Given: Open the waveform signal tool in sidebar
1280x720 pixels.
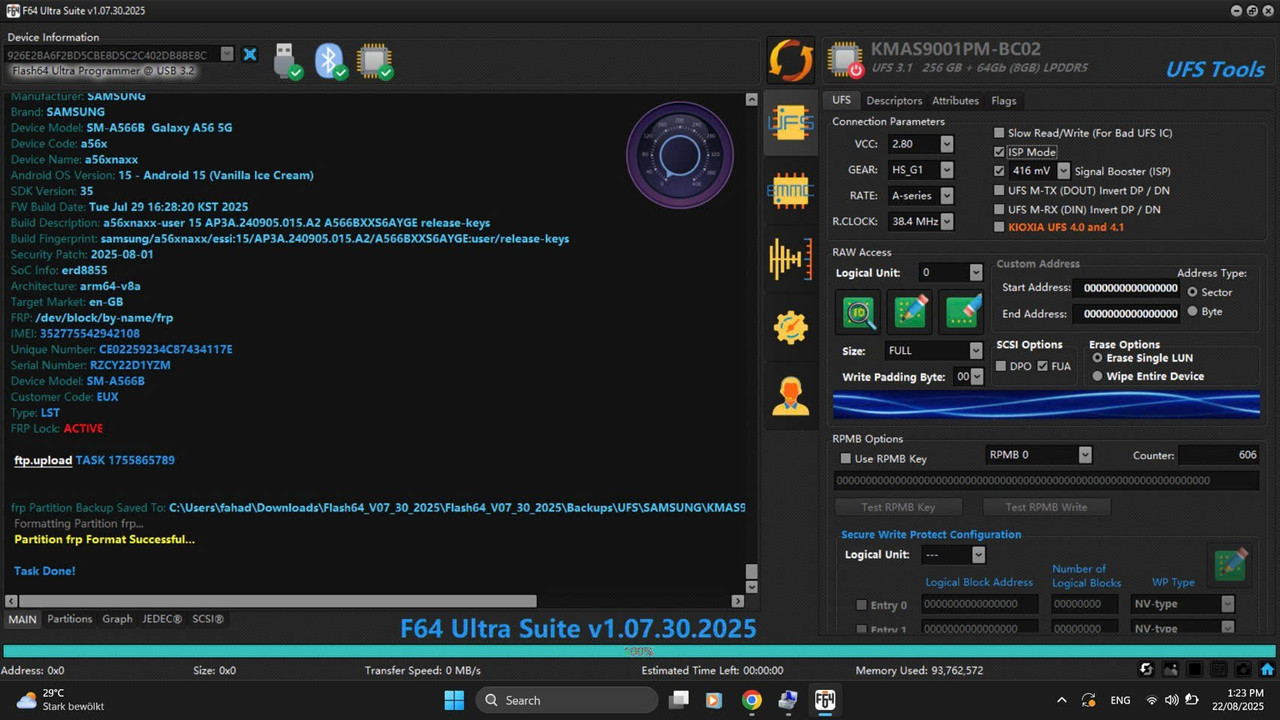Looking at the screenshot, I should click(x=790, y=260).
